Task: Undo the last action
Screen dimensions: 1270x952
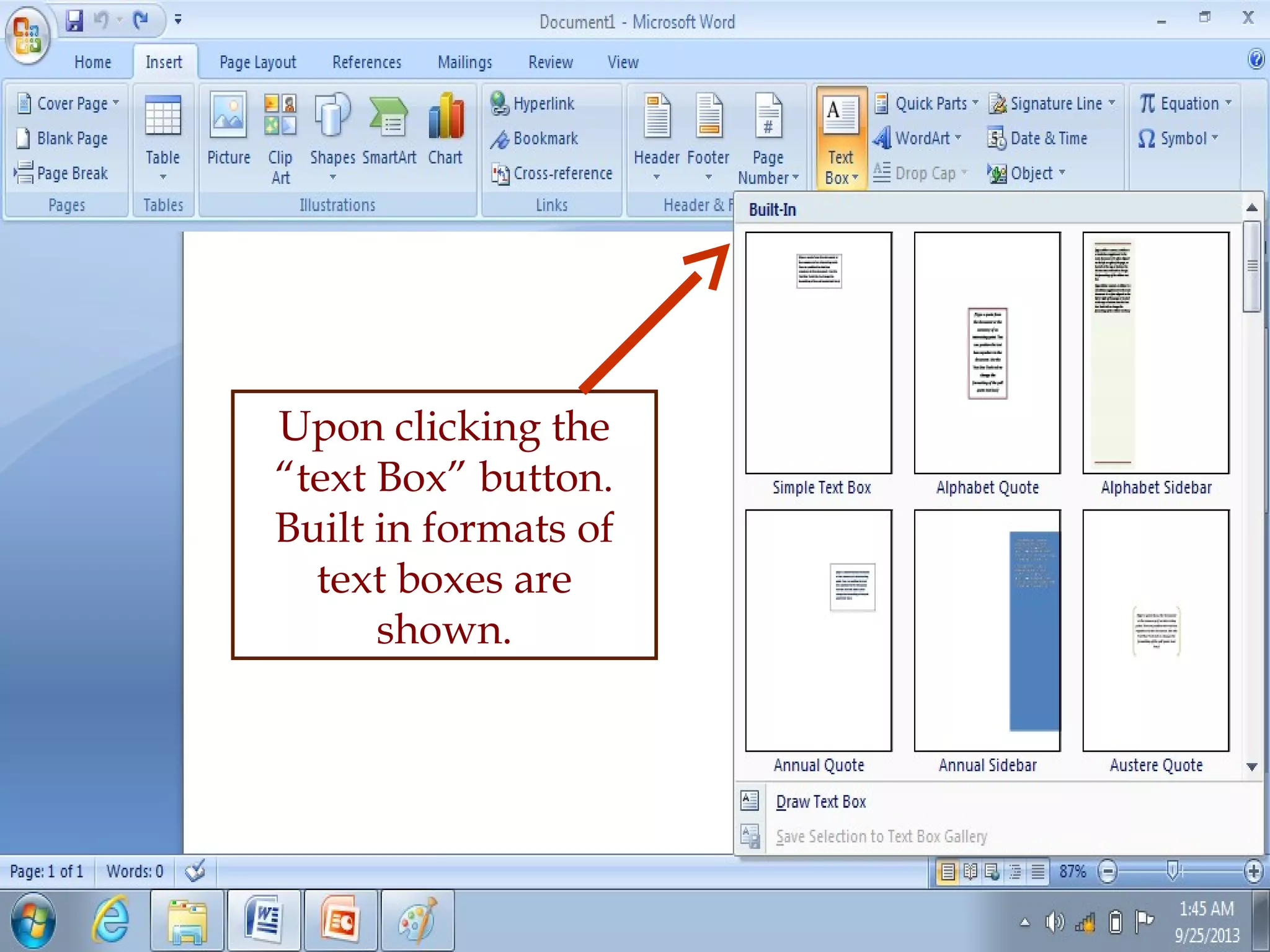Action: 101,20
